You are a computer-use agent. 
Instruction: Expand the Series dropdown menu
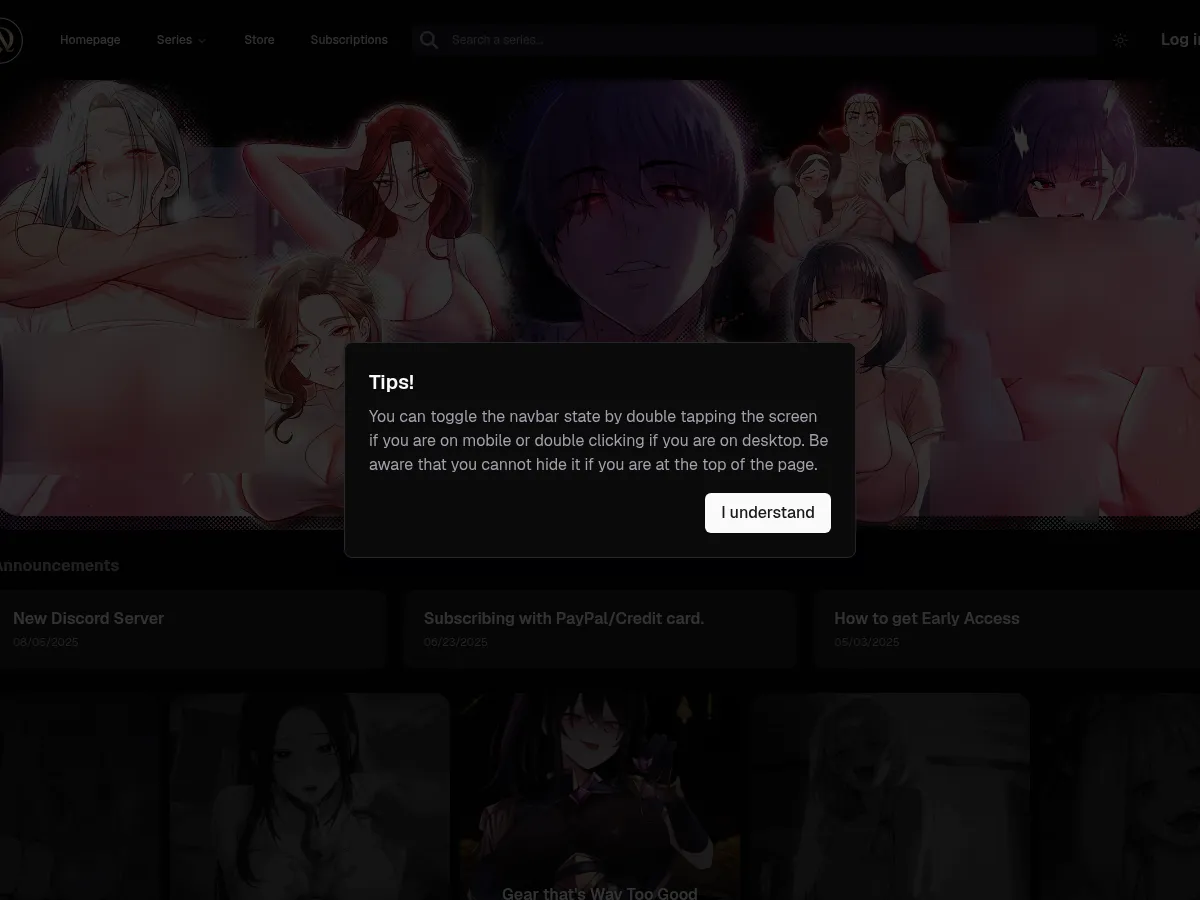coord(181,40)
